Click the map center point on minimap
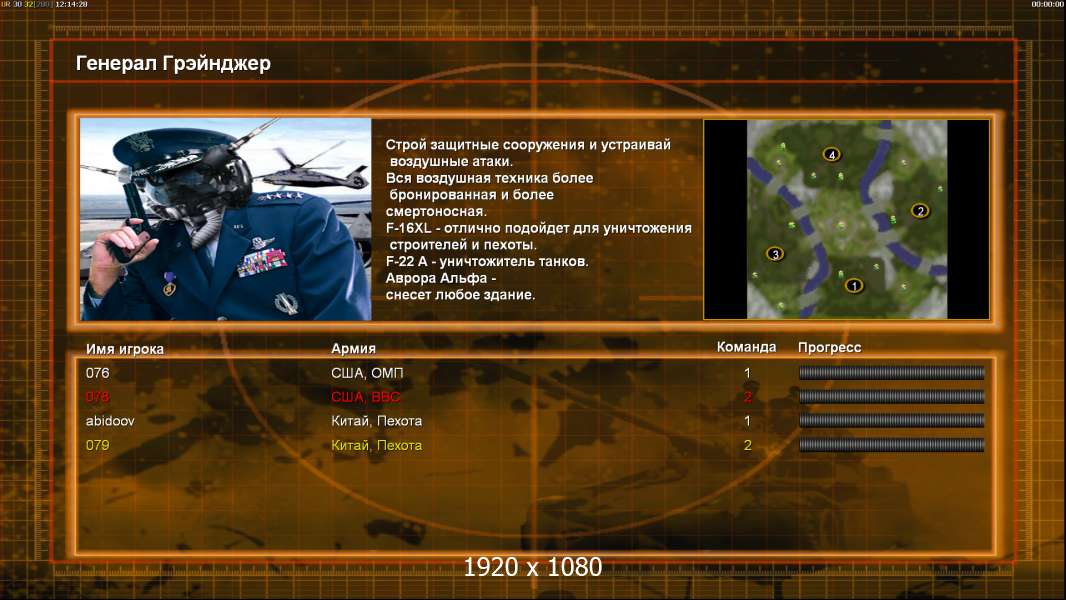The height and width of the screenshot is (600, 1066). [842, 225]
